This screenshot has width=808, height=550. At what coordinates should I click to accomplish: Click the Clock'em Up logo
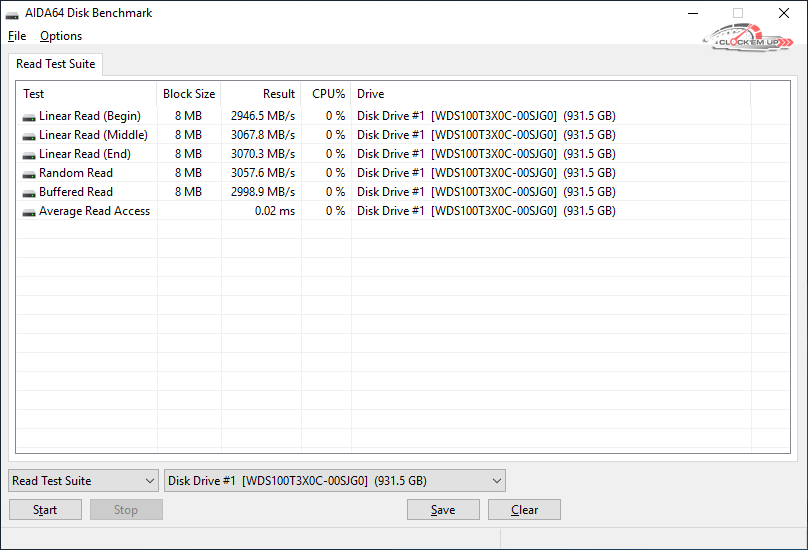pyautogui.click(x=748, y=41)
